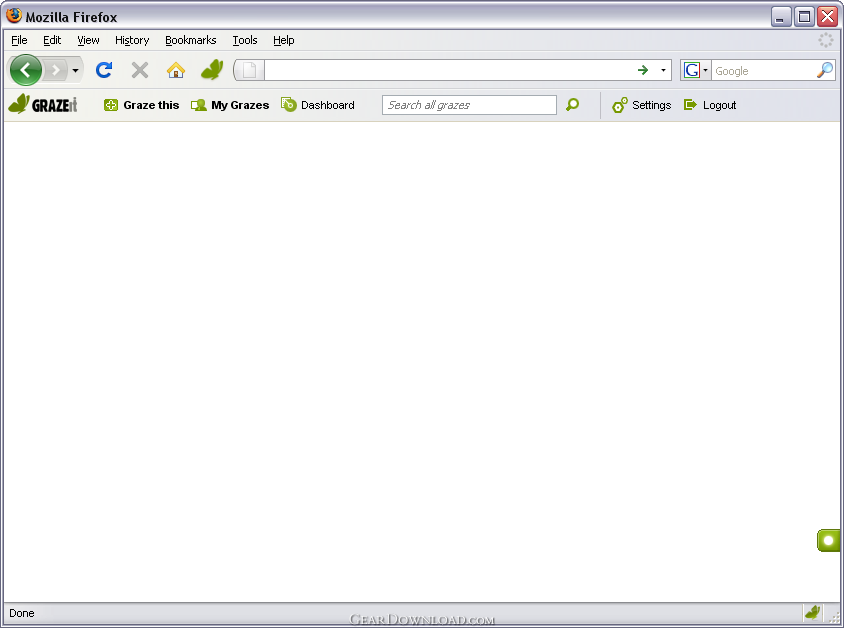
Task: Minimize the Firefox window
Action: [780, 17]
